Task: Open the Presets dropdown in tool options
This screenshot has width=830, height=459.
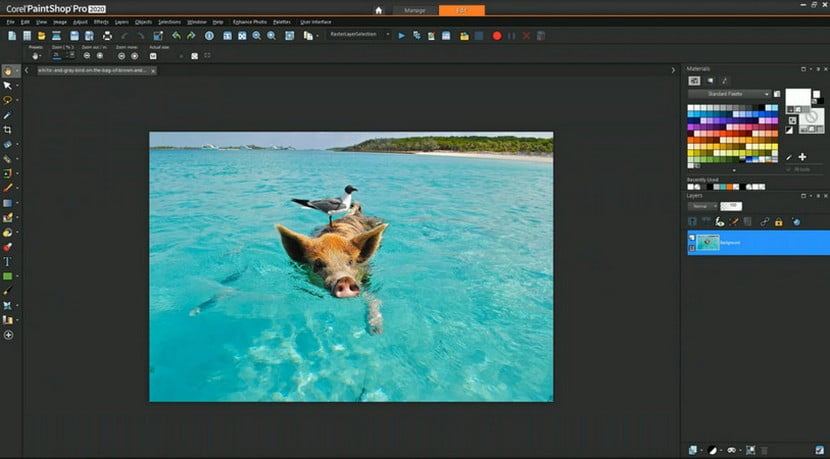Action: click(37, 56)
